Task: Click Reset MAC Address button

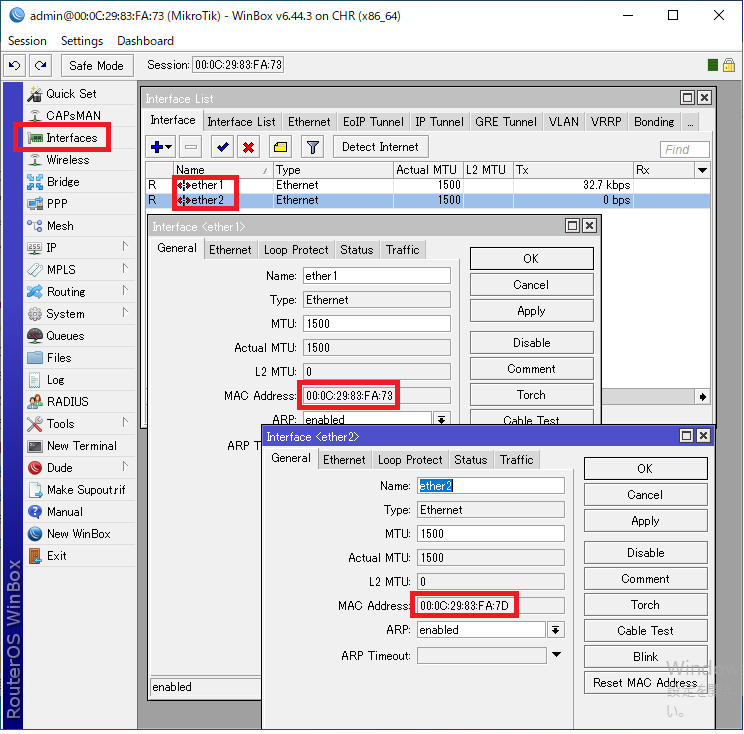Action: pos(645,683)
